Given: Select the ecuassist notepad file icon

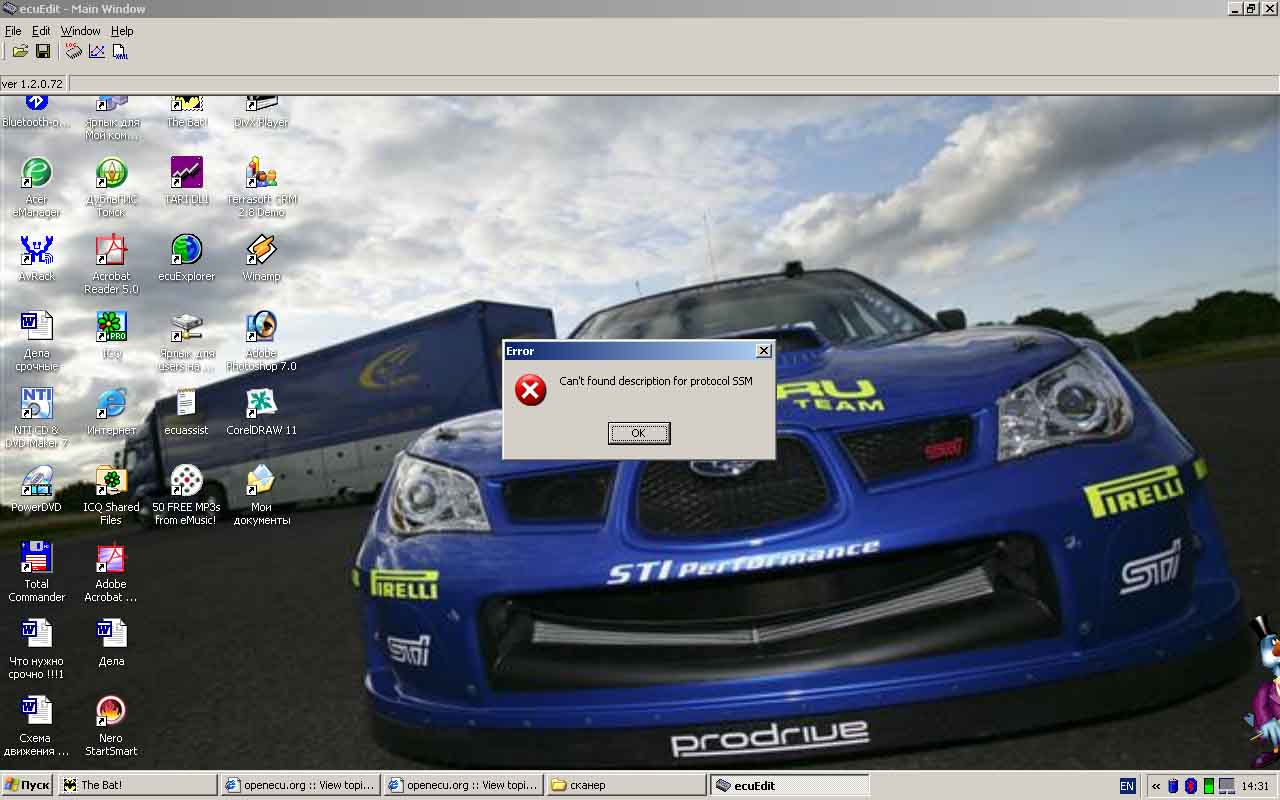Looking at the screenshot, I should [187, 412].
